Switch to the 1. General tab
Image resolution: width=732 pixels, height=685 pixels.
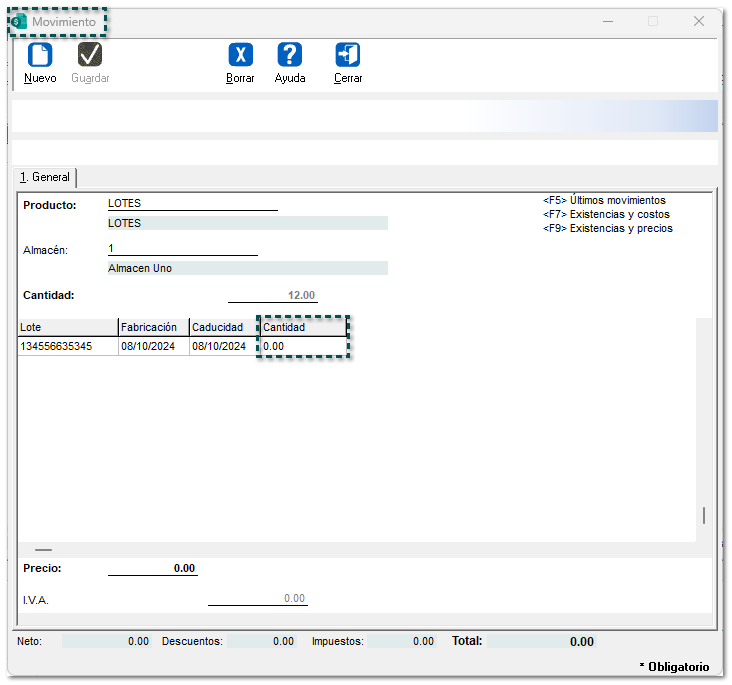[x=46, y=177]
